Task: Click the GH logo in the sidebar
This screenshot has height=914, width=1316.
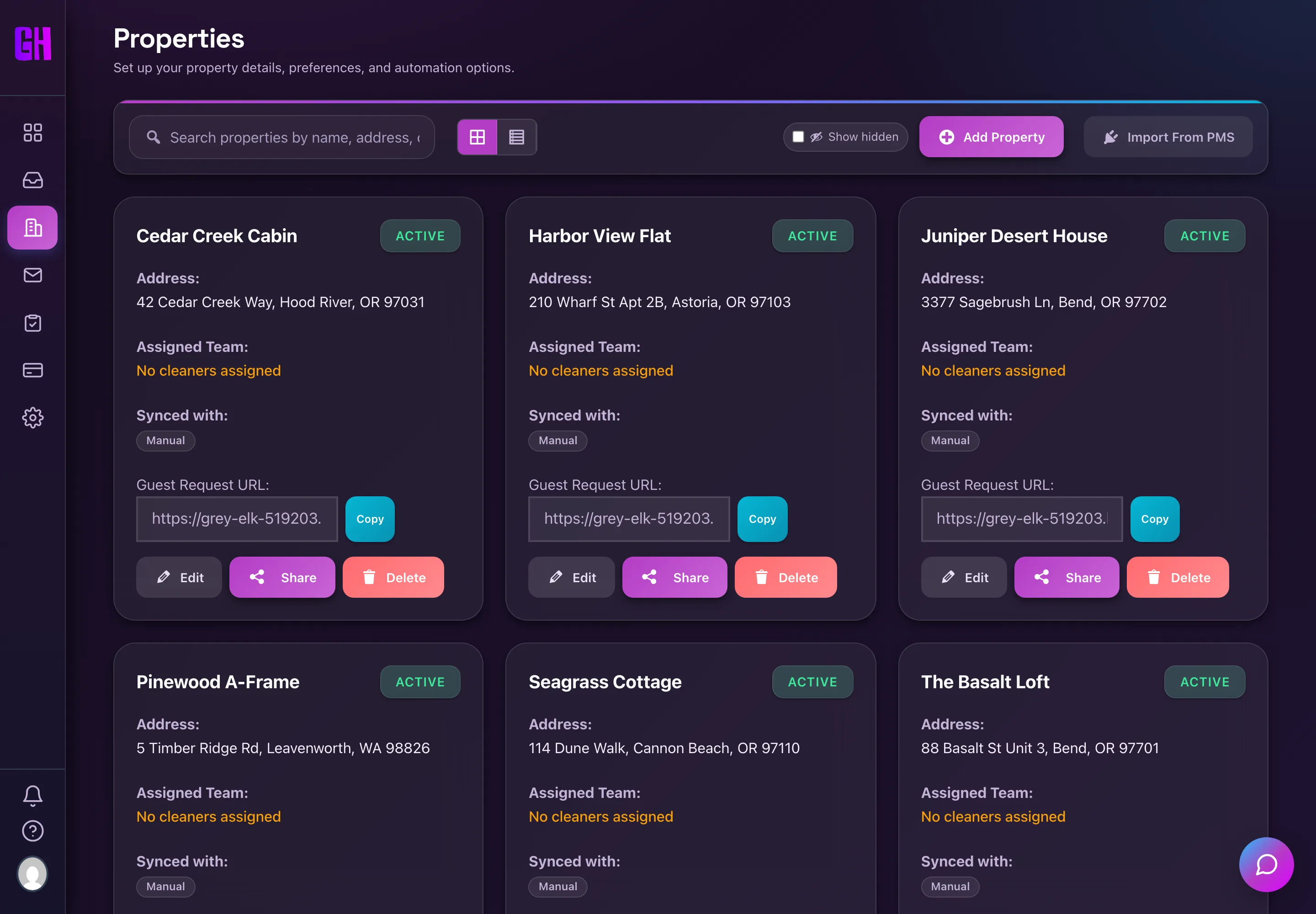Action: 32,43
